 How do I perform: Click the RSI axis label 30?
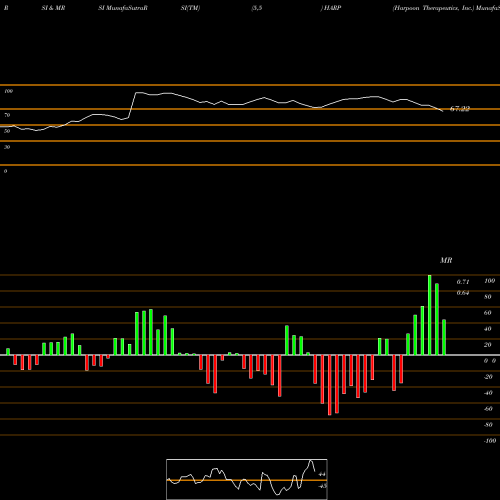click(7, 147)
